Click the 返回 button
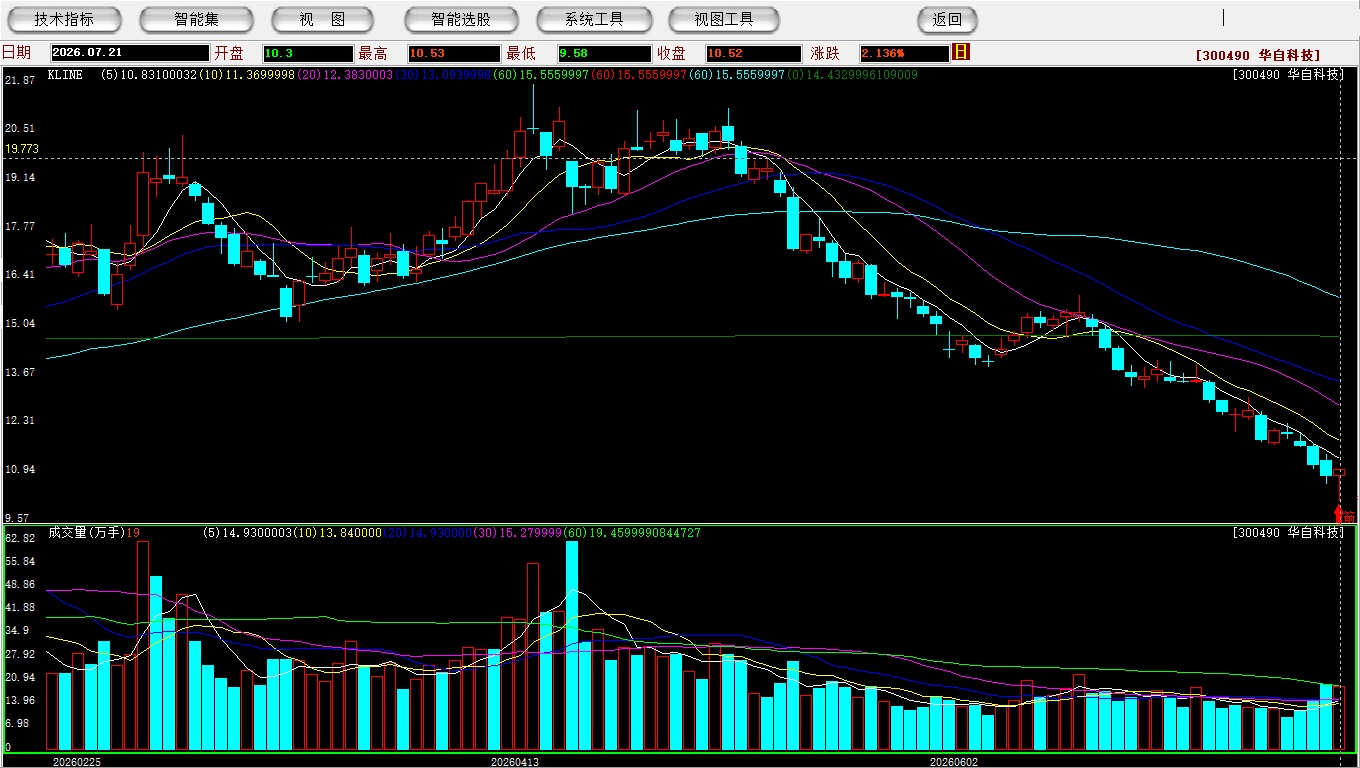This screenshot has width=1360, height=768. click(947, 19)
